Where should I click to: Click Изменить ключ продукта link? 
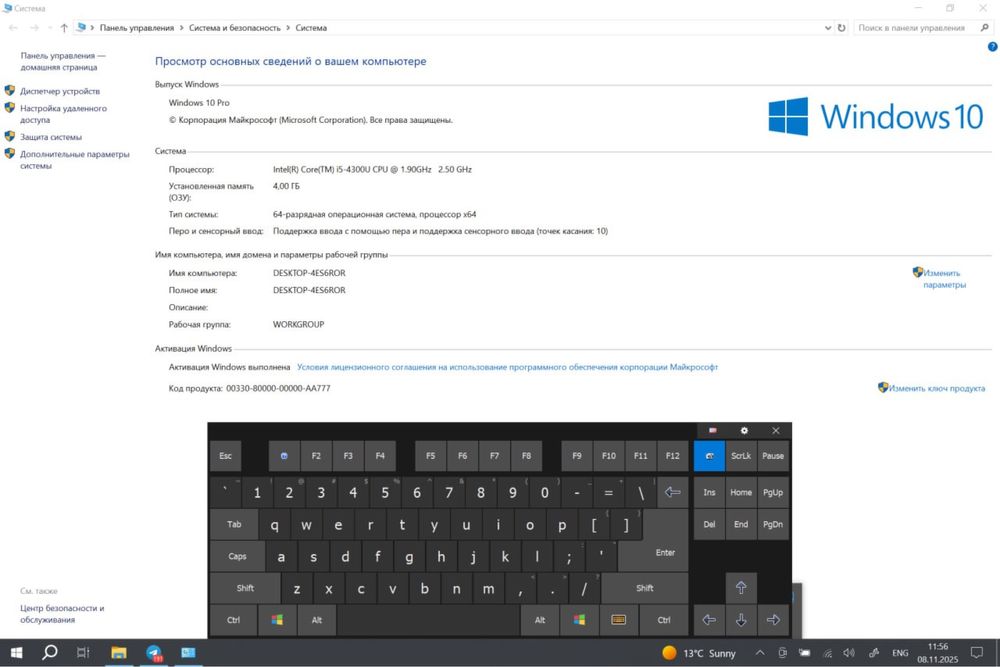(936, 388)
